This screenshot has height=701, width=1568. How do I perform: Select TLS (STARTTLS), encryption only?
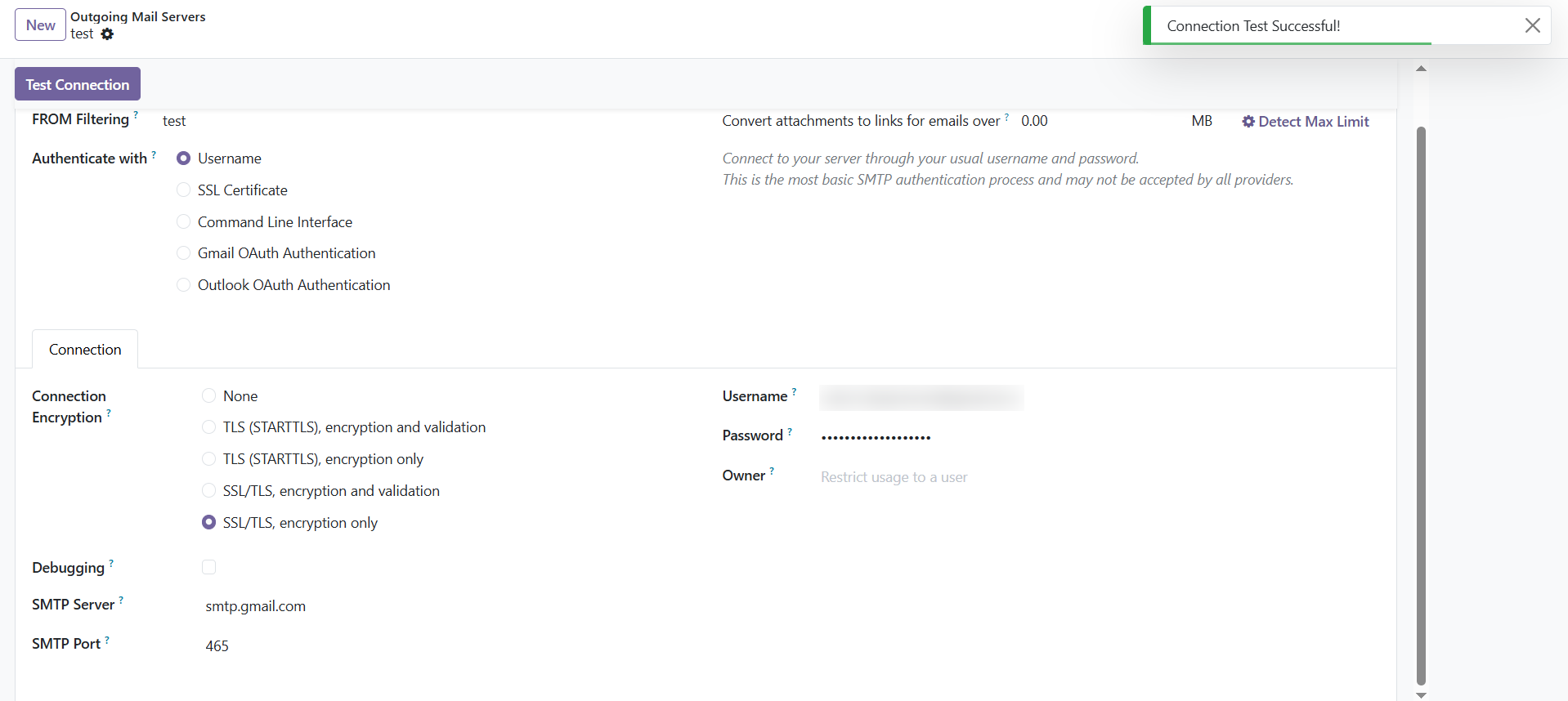(208, 459)
